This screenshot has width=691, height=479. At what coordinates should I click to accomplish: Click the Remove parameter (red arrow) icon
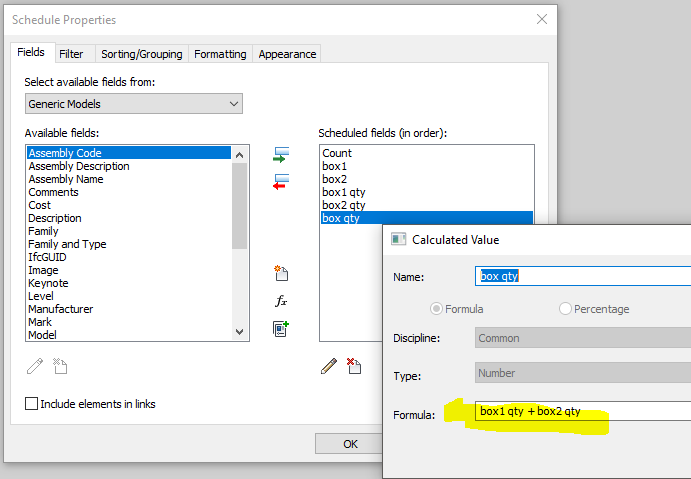[x=281, y=182]
